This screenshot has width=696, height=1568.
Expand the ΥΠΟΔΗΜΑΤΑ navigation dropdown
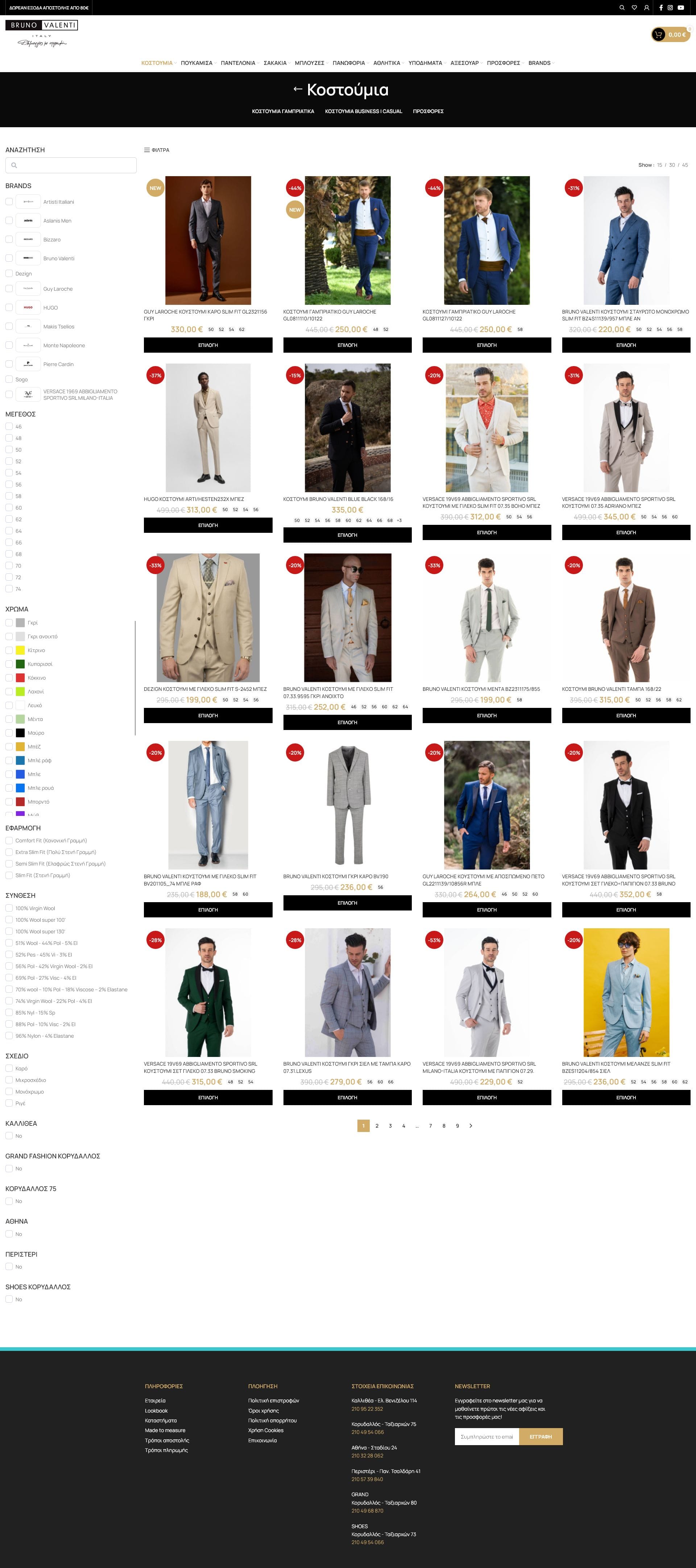pos(426,63)
